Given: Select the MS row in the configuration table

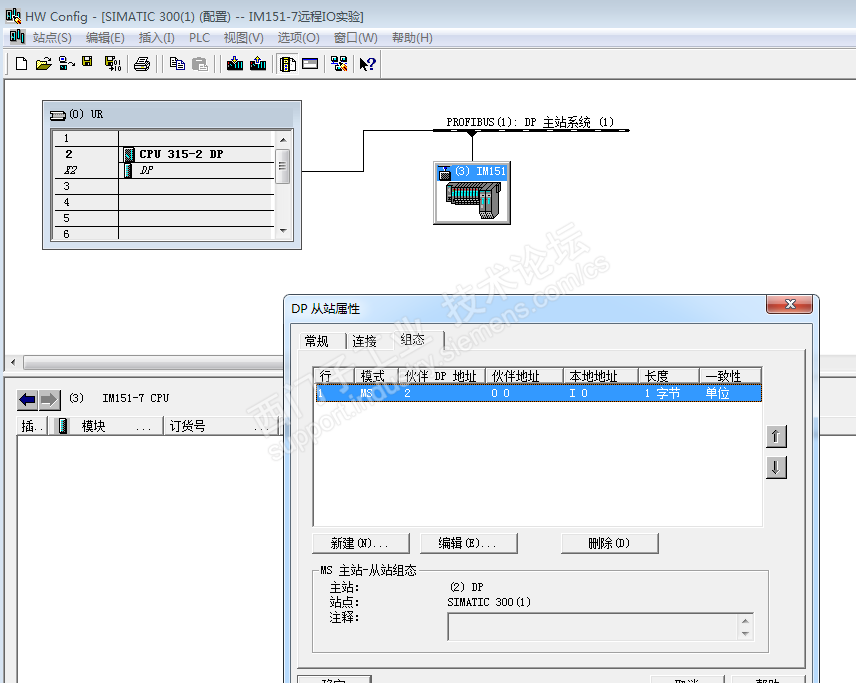Looking at the screenshot, I should (x=539, y=393).
